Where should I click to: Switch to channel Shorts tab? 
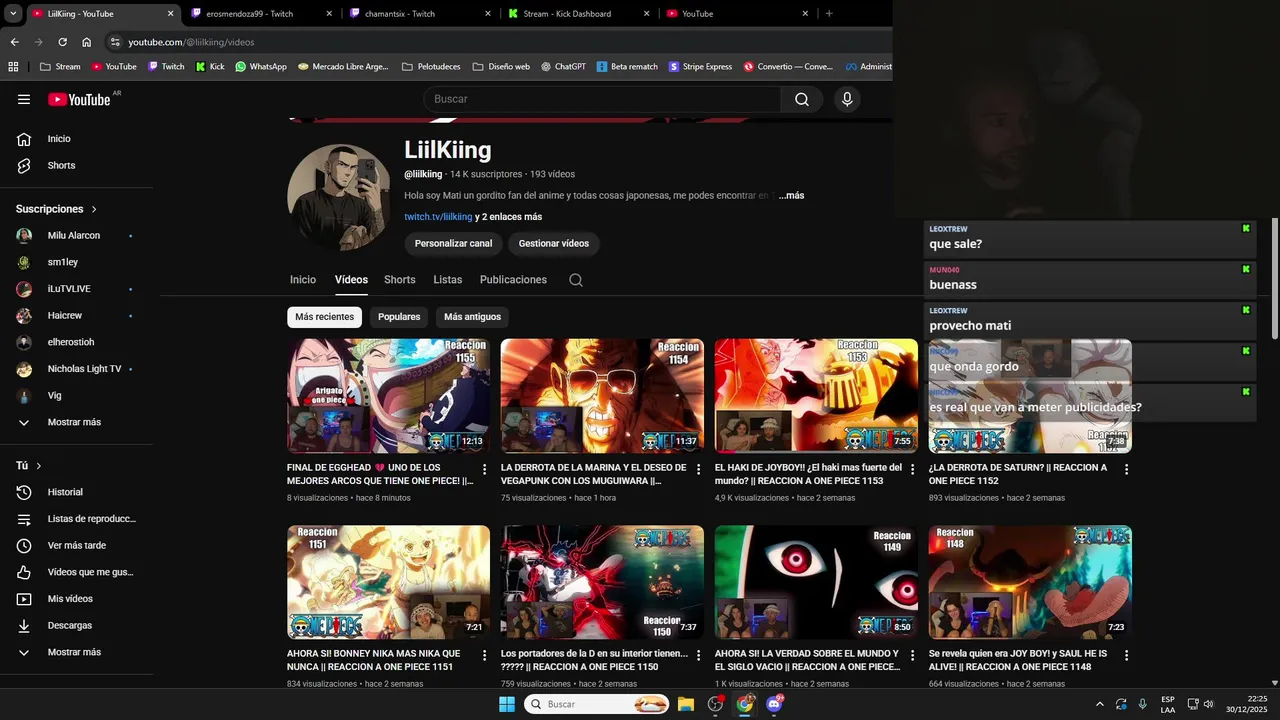tap(400, 280)
